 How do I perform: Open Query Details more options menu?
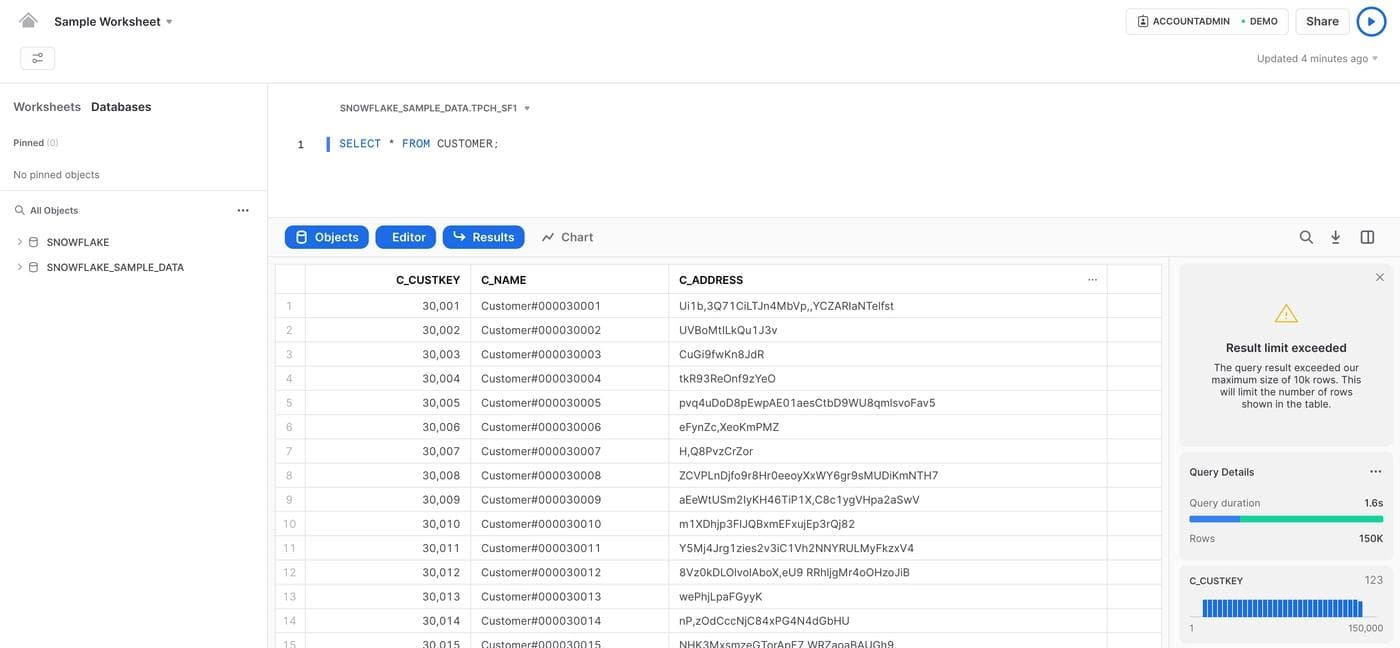coord(1375,472)
